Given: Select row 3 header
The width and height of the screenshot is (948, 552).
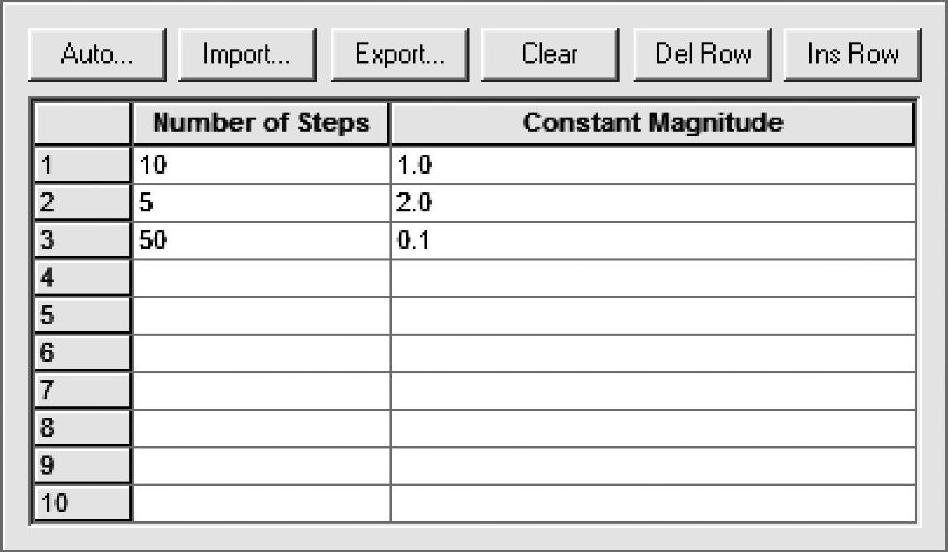Looking at the screenshot, I should click(x=82, y=241).
